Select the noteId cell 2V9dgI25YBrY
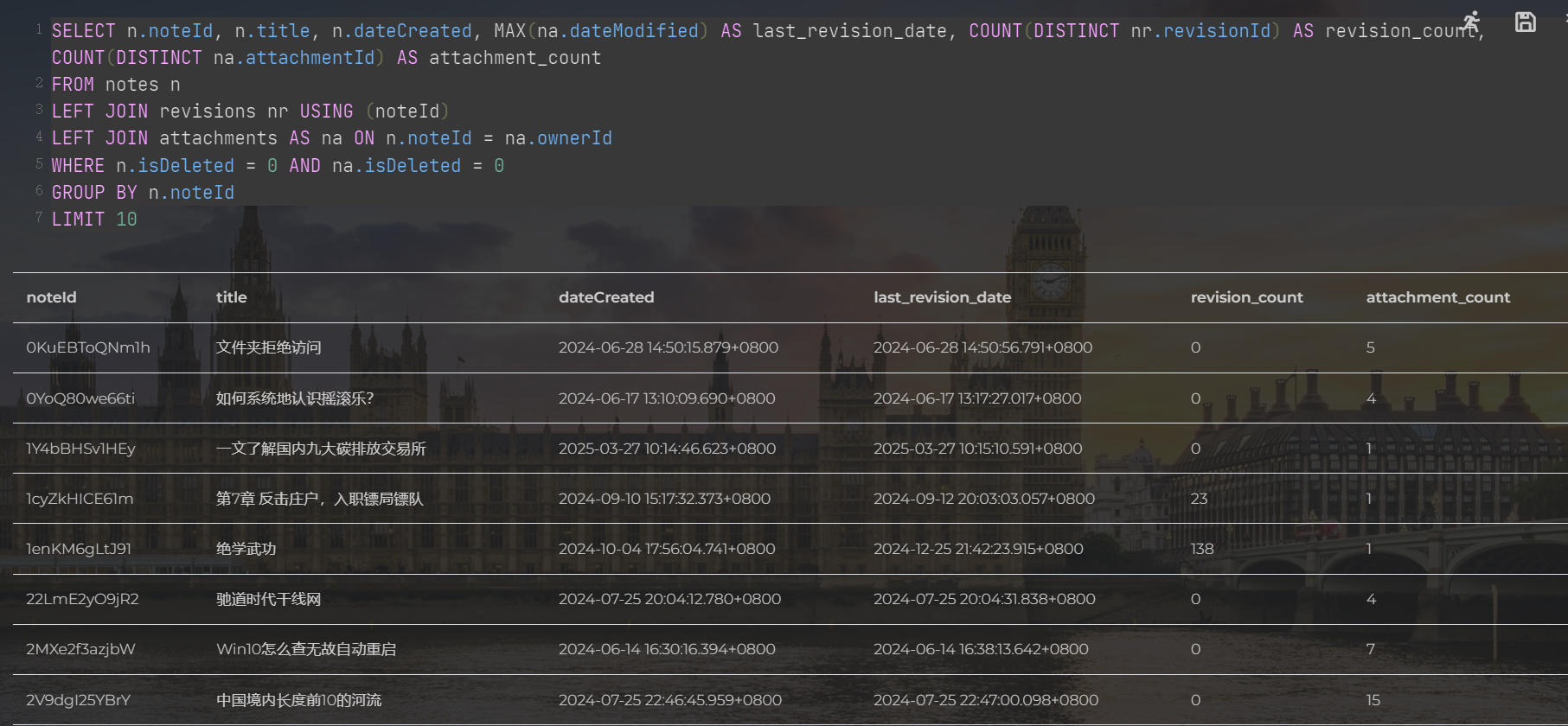 click(78, 700)
